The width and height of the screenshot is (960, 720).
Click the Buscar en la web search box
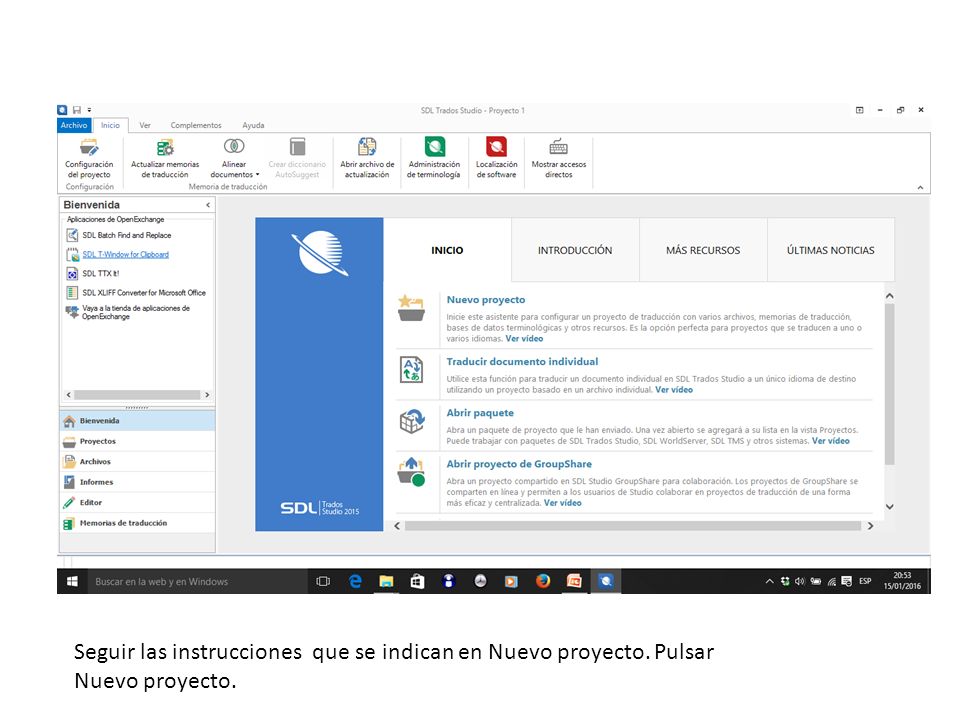click(x=197, y=581)
